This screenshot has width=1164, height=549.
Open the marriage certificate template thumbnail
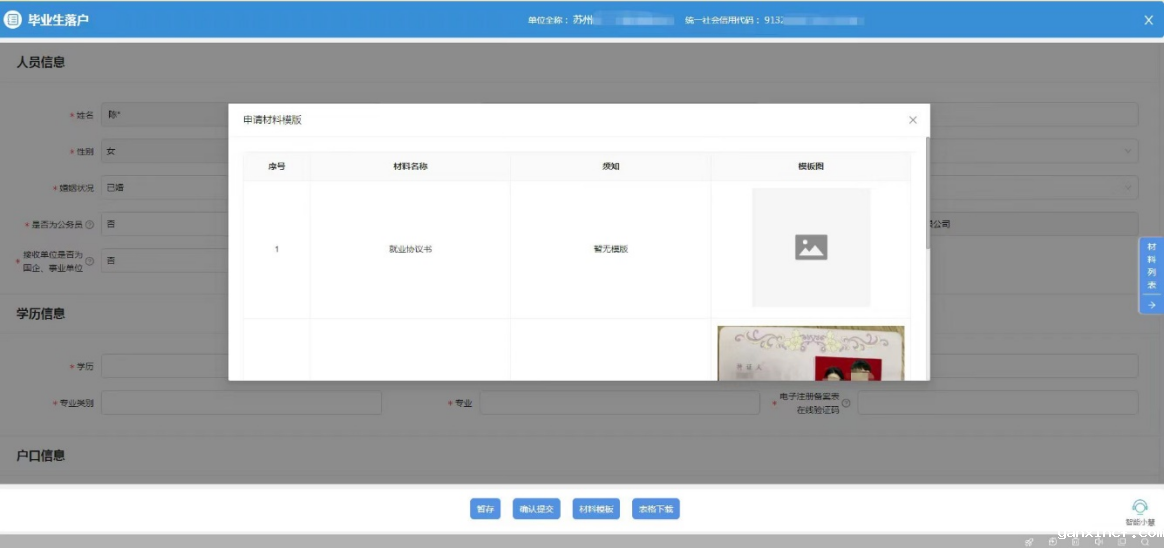point(810,354)
